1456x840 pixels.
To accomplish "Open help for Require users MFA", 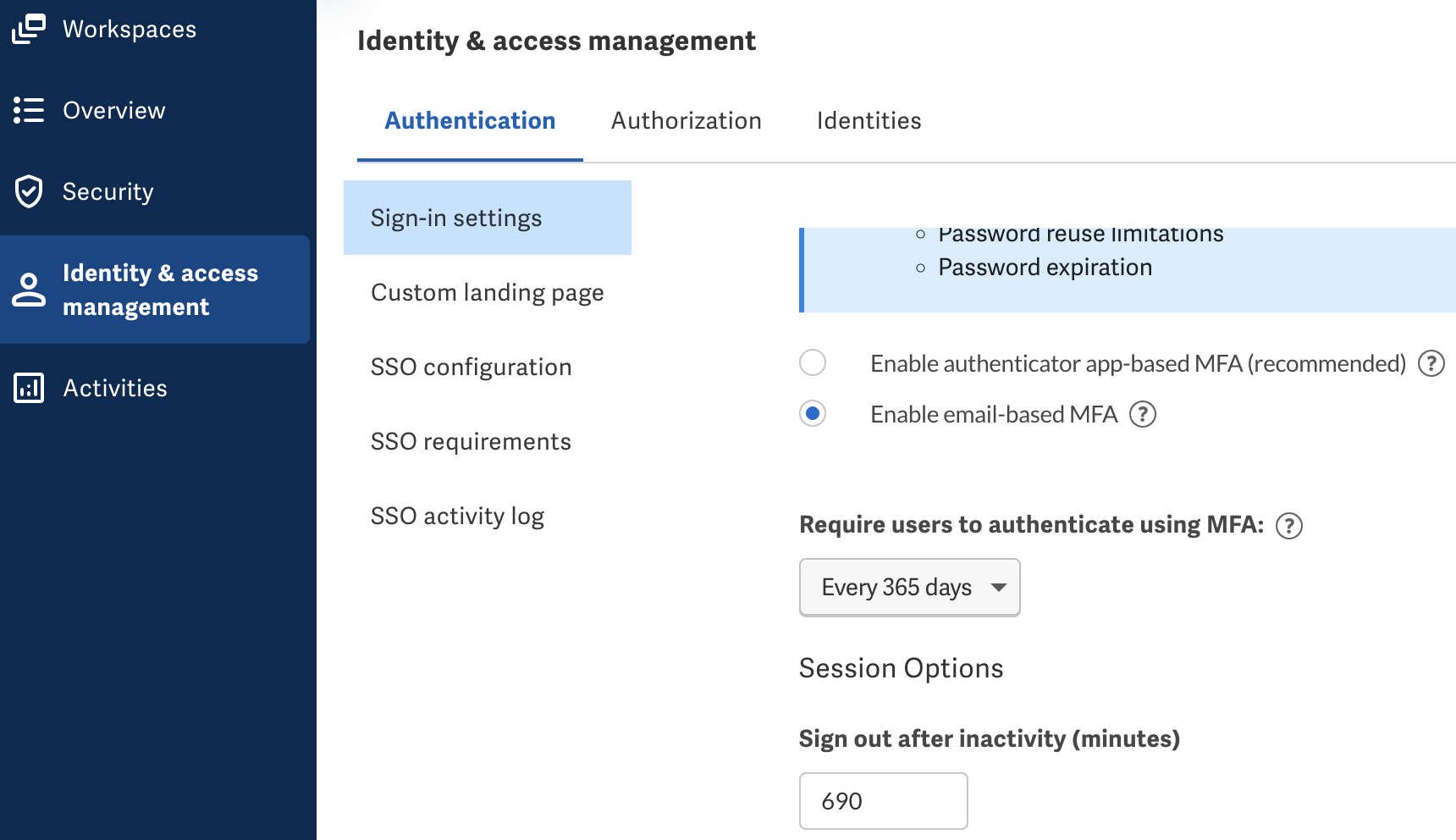I will [x=1289, y=526].
